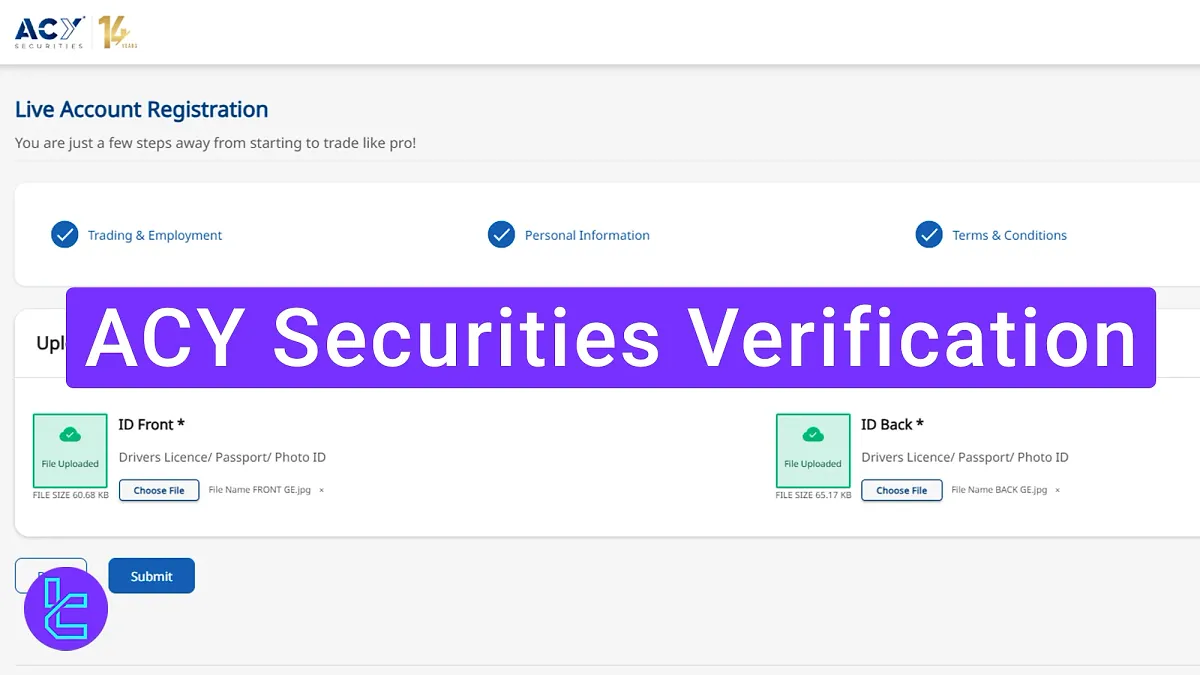Viewport: 1200px width, 675px height.
Task: Open the Terms & Conditions step
Action: 1009,234
